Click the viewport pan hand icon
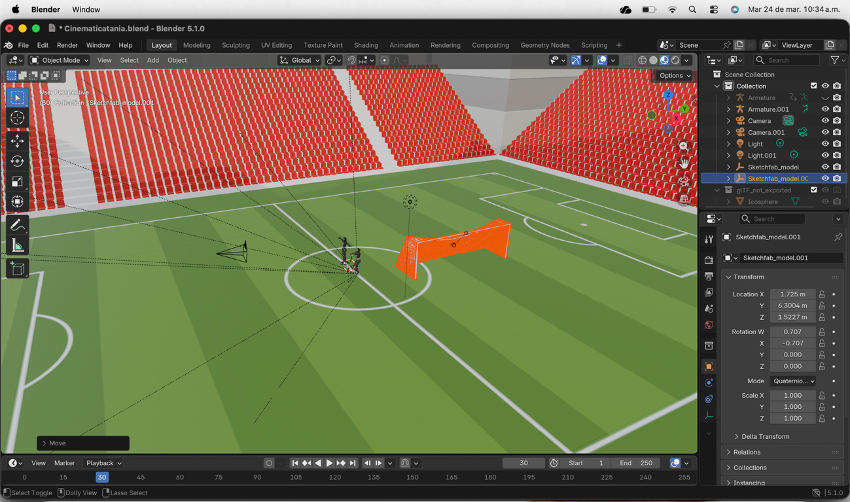The height and width of the screenshot is (502, 850). click(684, 163)
